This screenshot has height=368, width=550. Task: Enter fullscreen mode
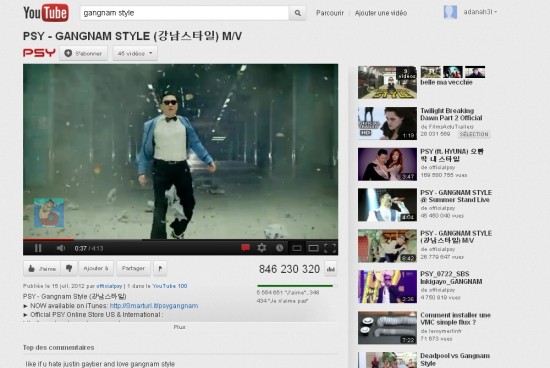point(330,248)
